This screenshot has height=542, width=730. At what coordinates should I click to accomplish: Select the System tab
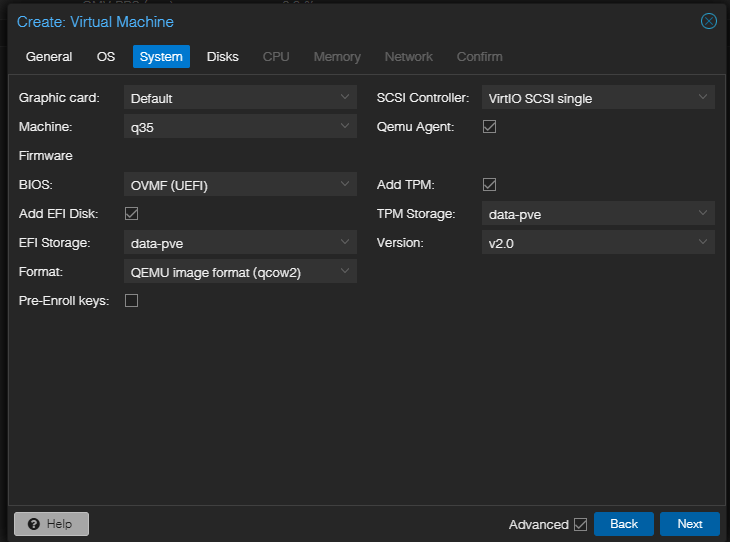tap(161, 56)
